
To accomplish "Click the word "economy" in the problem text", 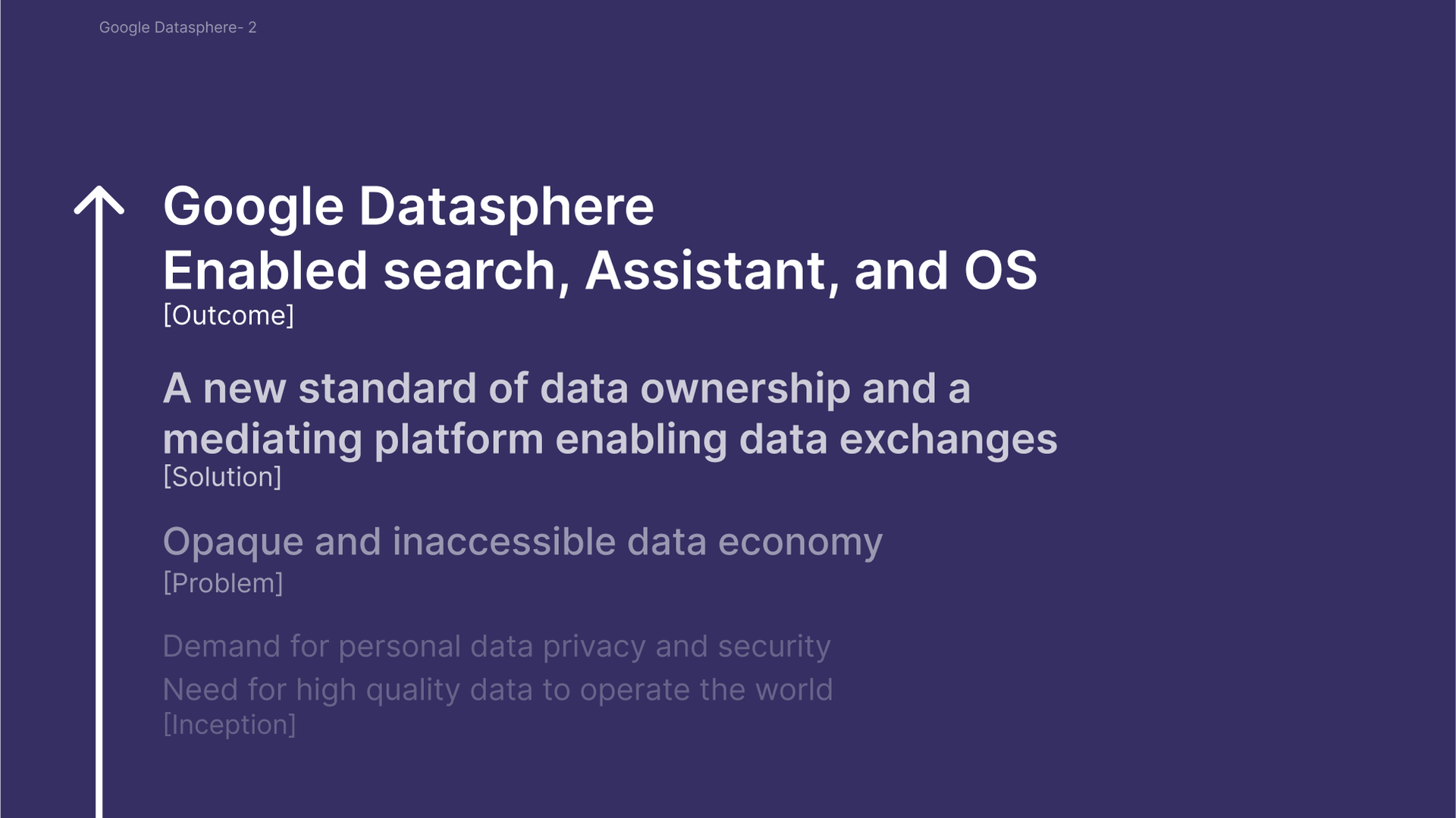I will [x=800, y=543].
